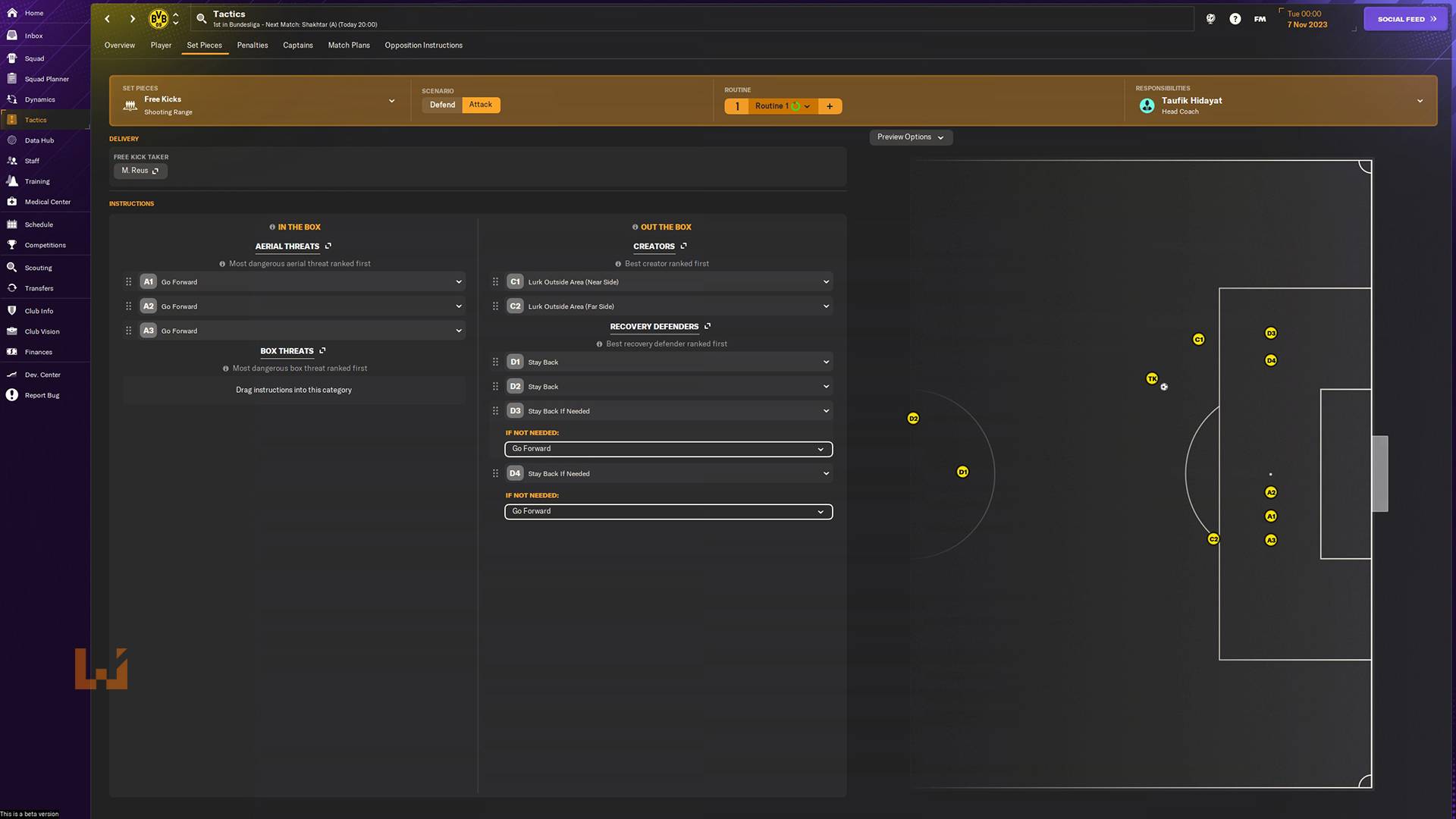Open the C1 Lurk Outside Area dropdown
The width and height of the screenshot is (1456, 819).
[826, 281]
